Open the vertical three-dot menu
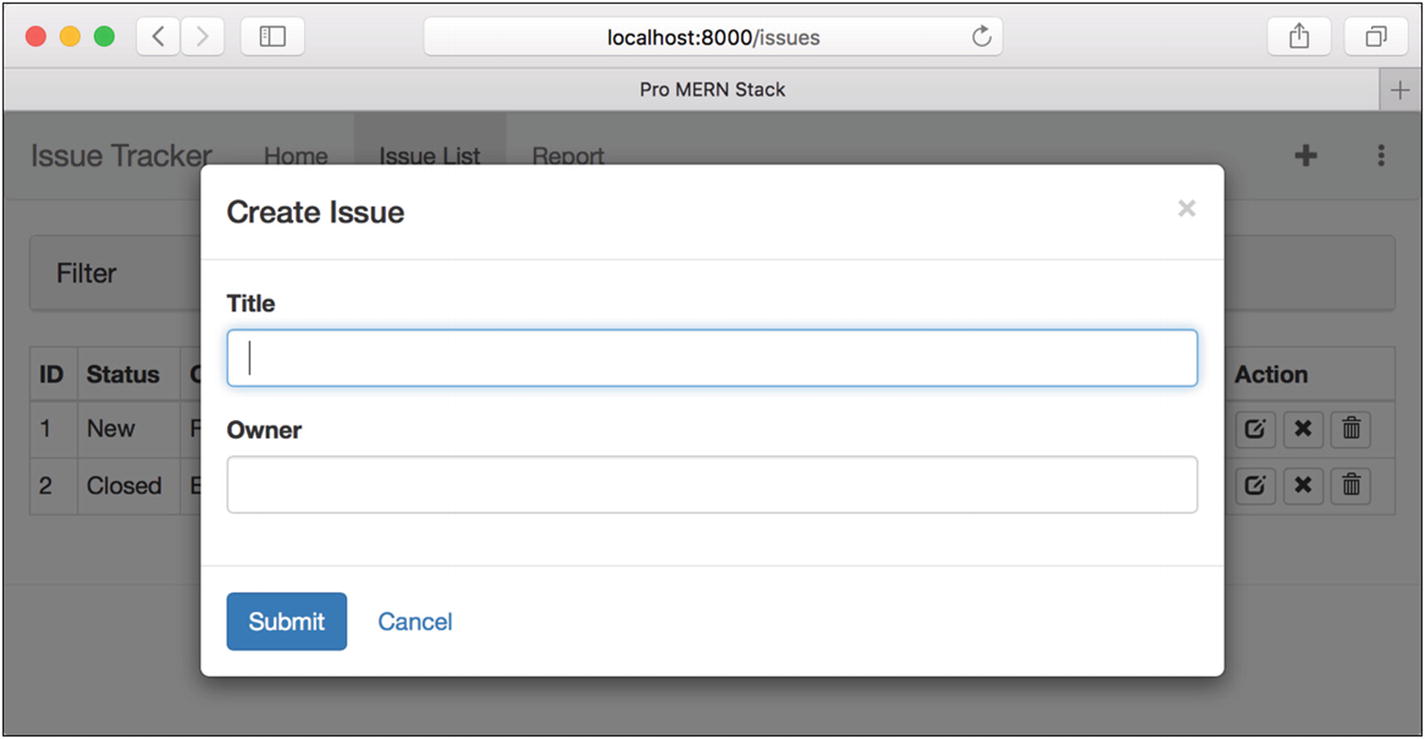The image size is (1425, 739). tap(1380, 155)
